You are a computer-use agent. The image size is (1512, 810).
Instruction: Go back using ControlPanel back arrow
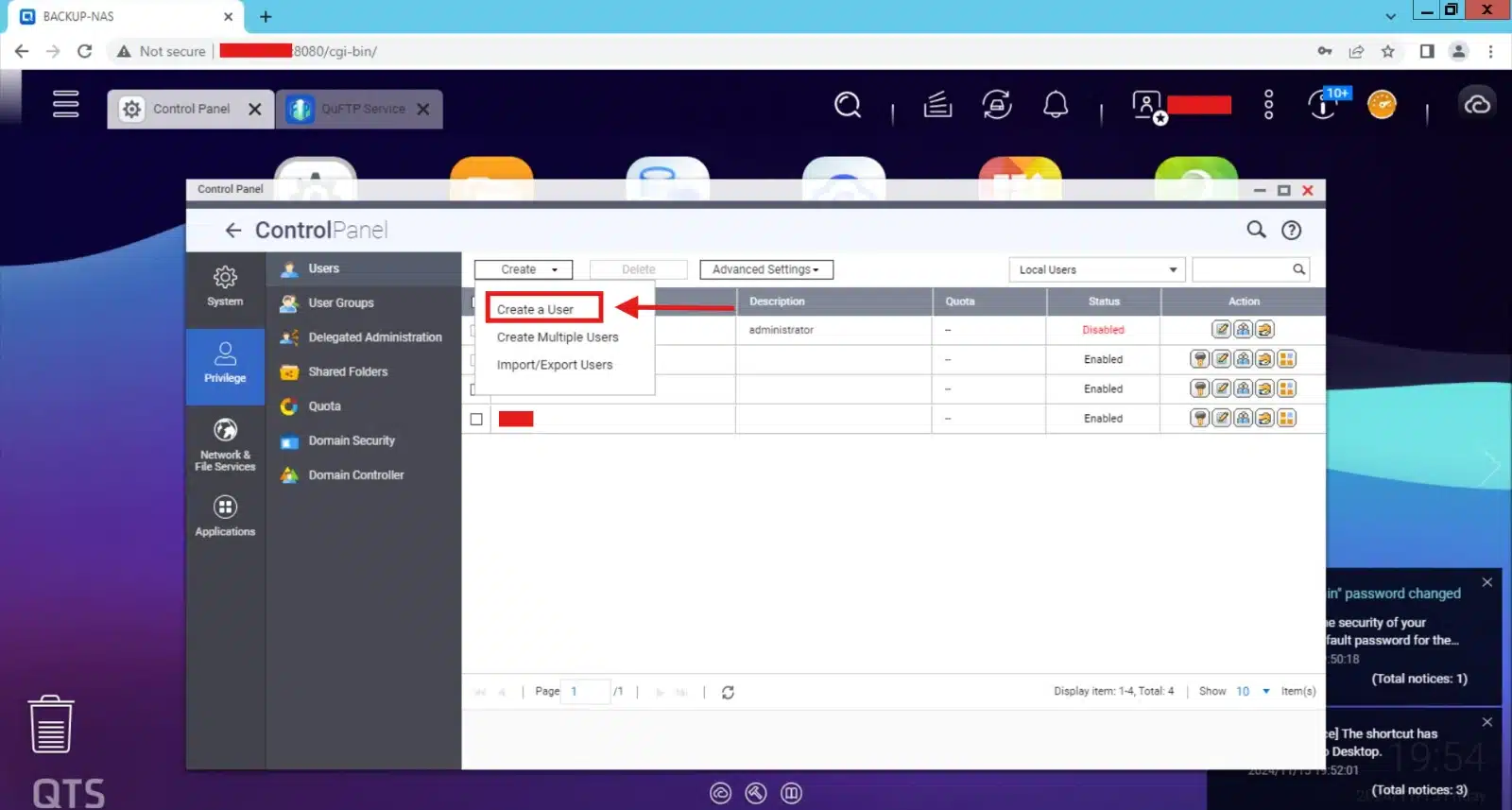(x=232, y=230)
